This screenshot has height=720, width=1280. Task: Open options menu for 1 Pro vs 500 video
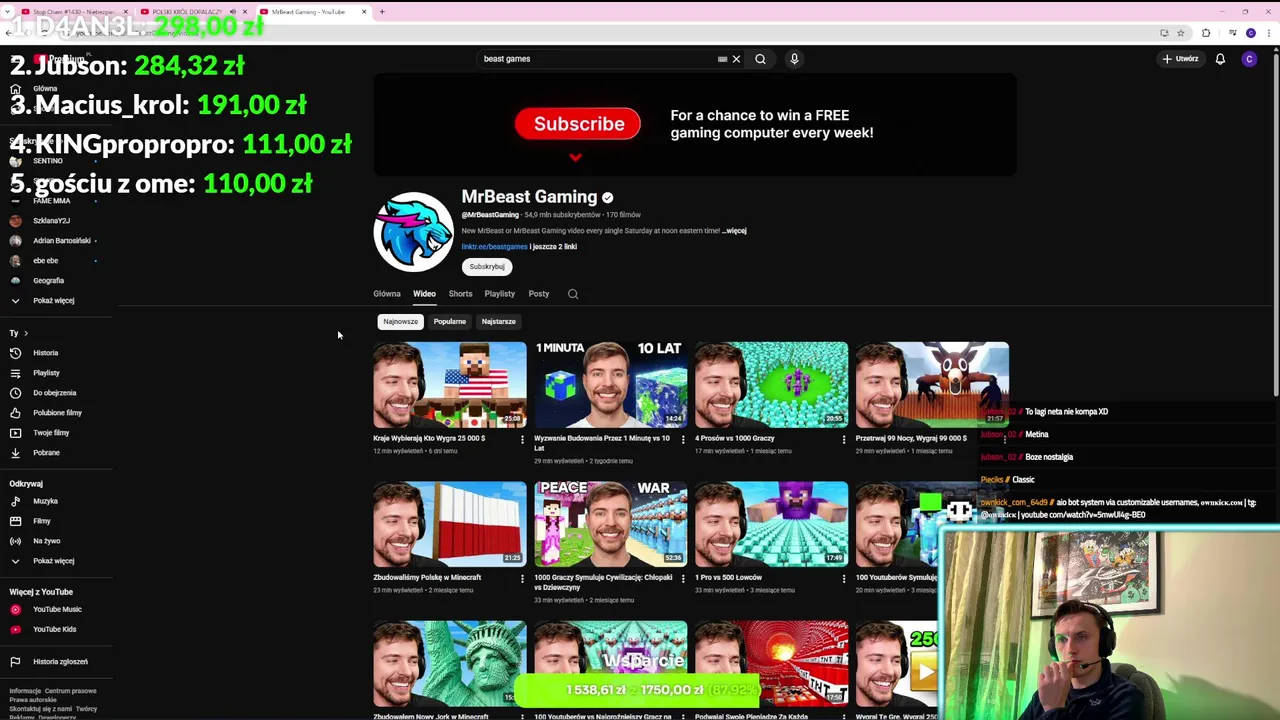pyautogui.click(x=843, y=578)
